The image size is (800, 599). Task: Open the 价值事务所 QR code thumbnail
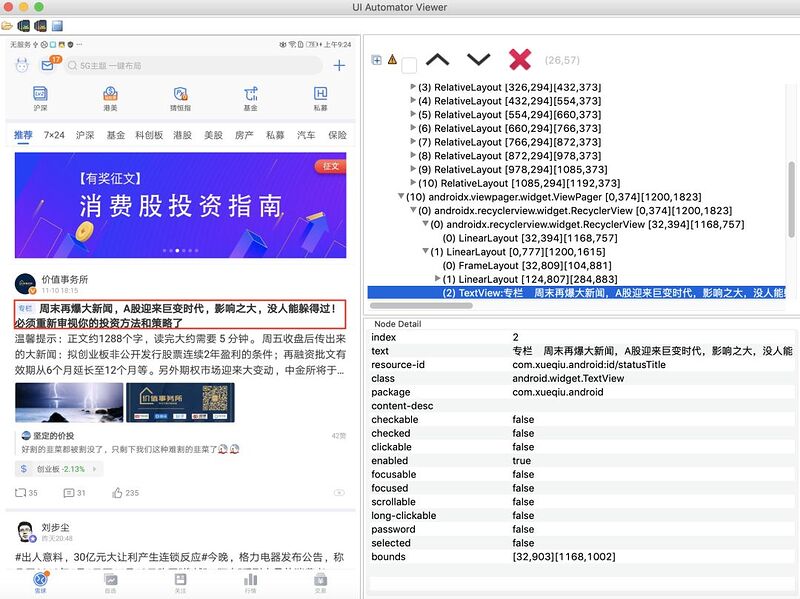pos(180,403)
